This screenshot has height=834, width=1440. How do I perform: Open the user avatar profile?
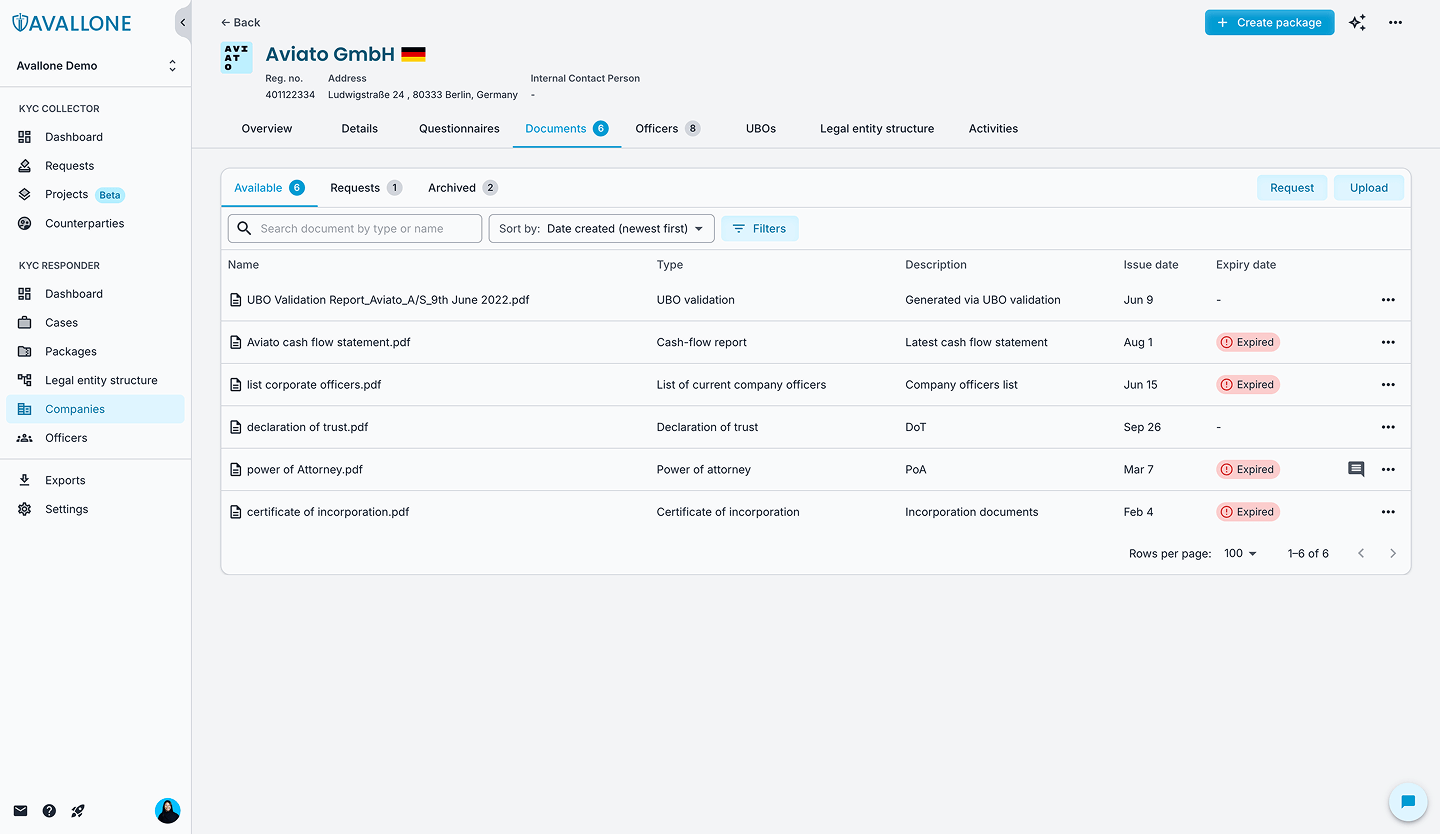tap(168, 811)
